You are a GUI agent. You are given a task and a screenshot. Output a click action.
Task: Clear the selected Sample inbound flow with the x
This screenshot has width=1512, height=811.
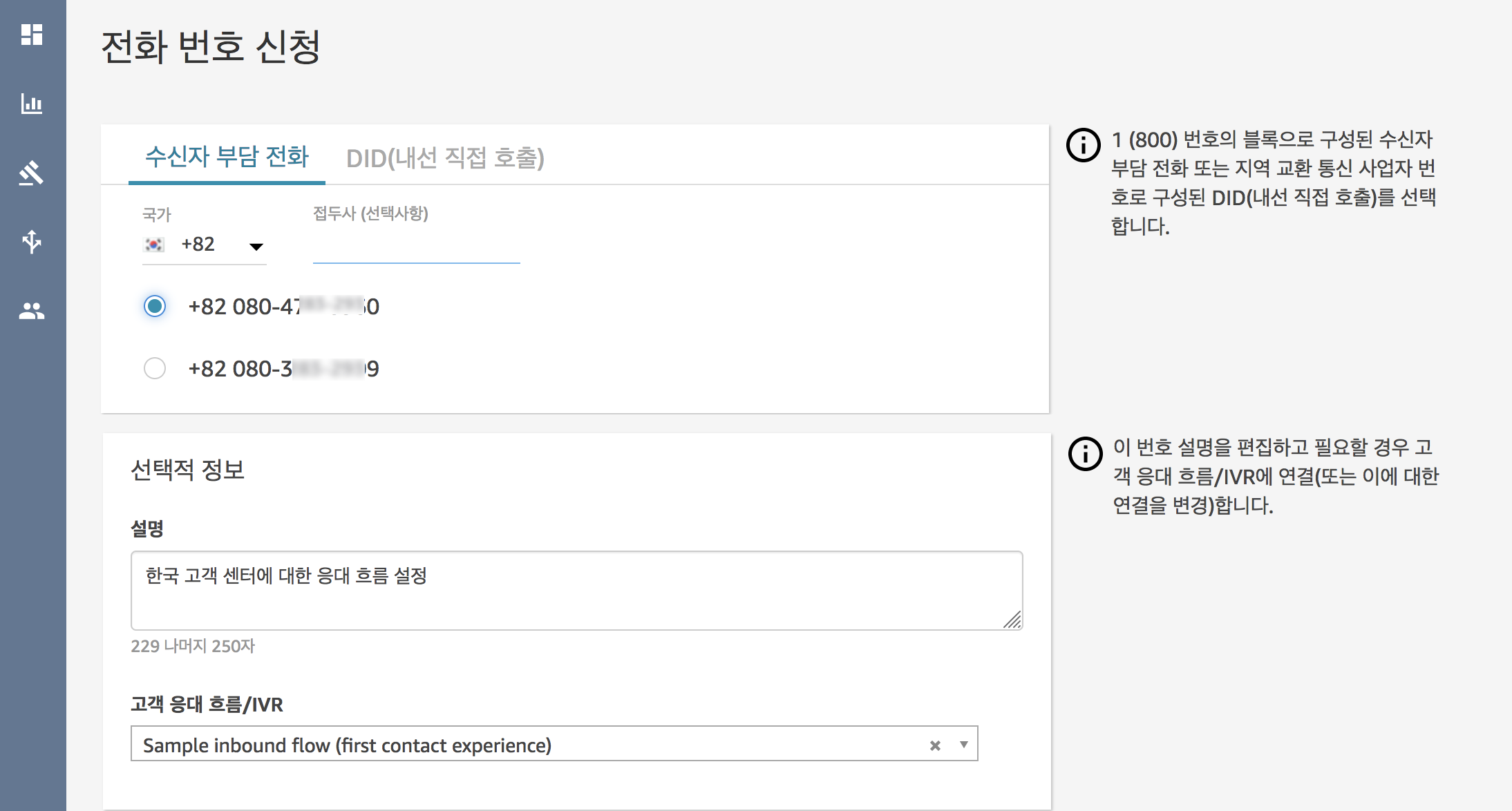point(935,745)
